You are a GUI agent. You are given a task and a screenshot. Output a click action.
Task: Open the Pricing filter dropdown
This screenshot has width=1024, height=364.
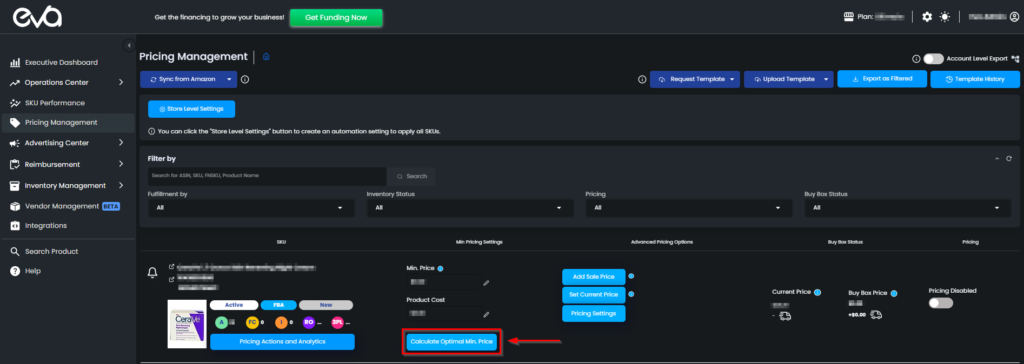(x=689, y=208)
